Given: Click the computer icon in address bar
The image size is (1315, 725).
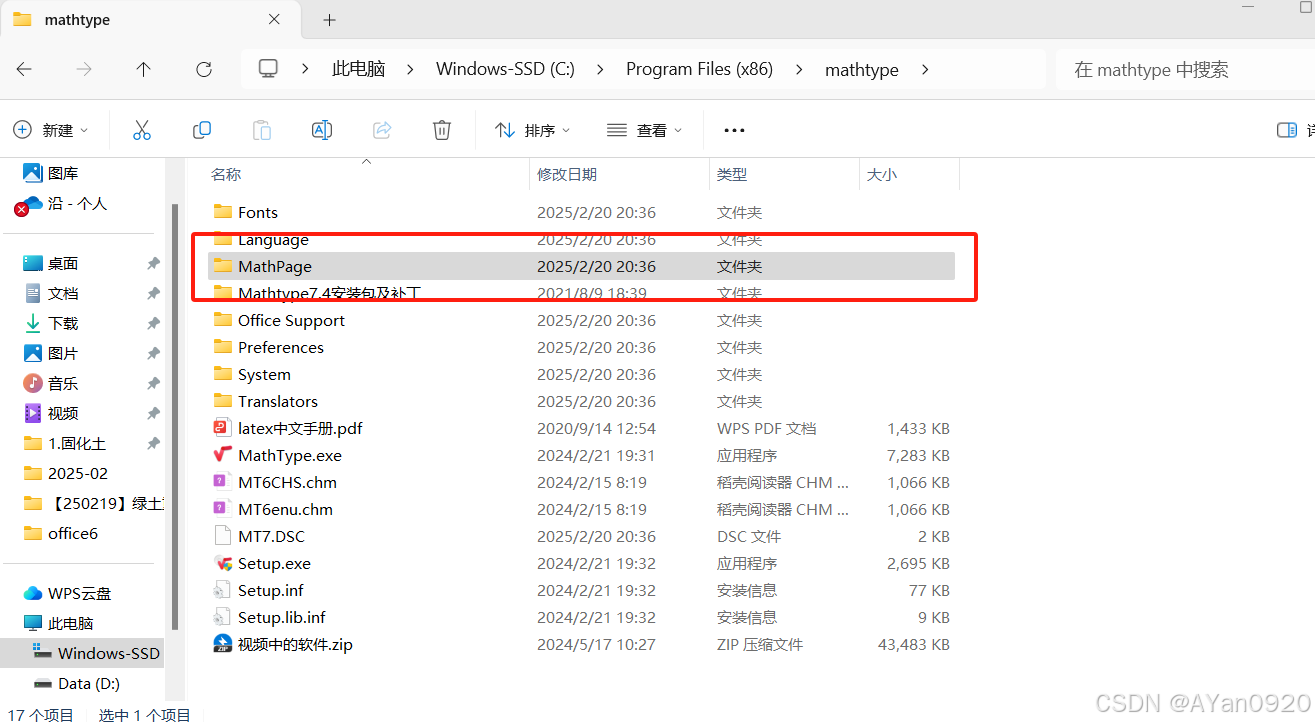Looking at the screenshot, I should [268, 69].
